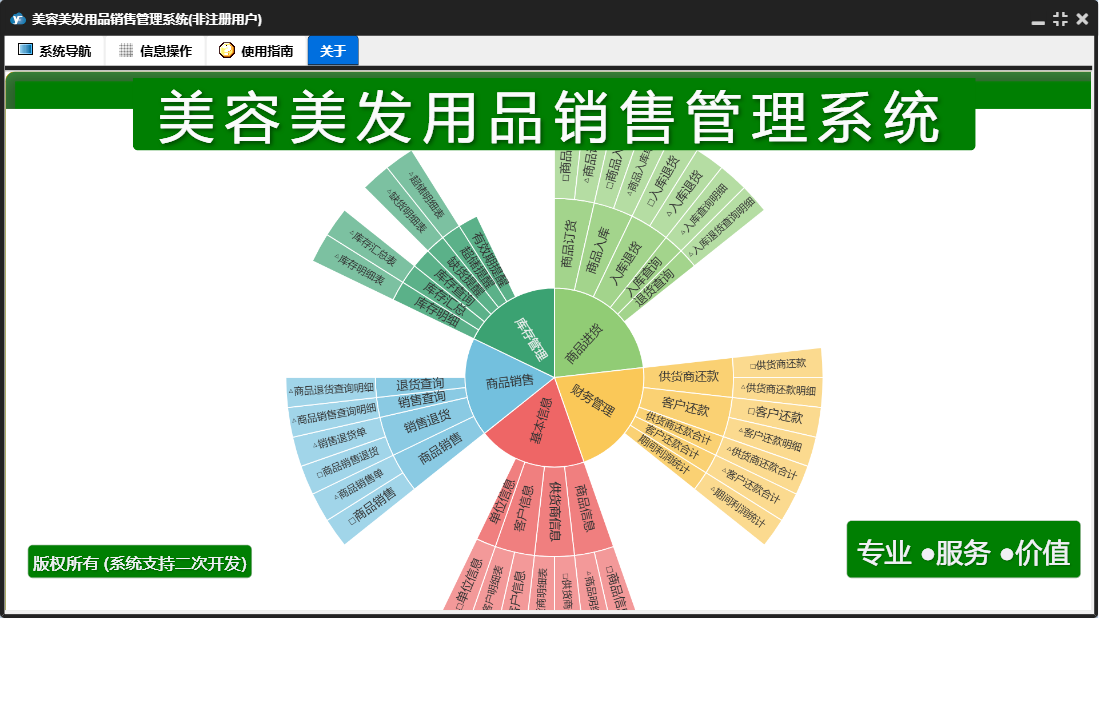The width and height of the screenshot is (1099, 723).
Task: Minimize the sales management window
Action: (x=1038, y=20)
